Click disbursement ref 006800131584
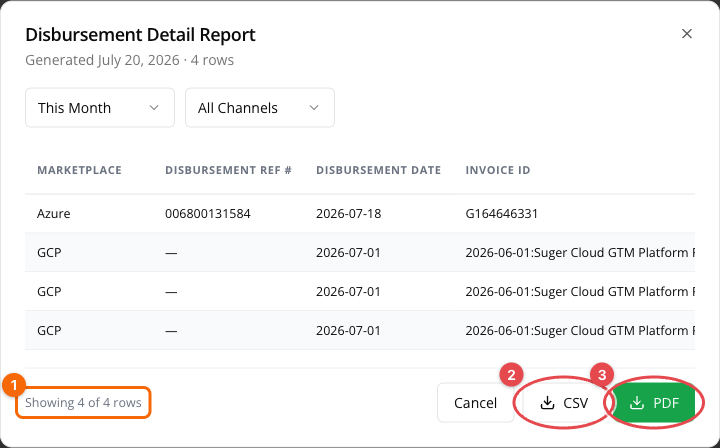 tap(208, 213)
